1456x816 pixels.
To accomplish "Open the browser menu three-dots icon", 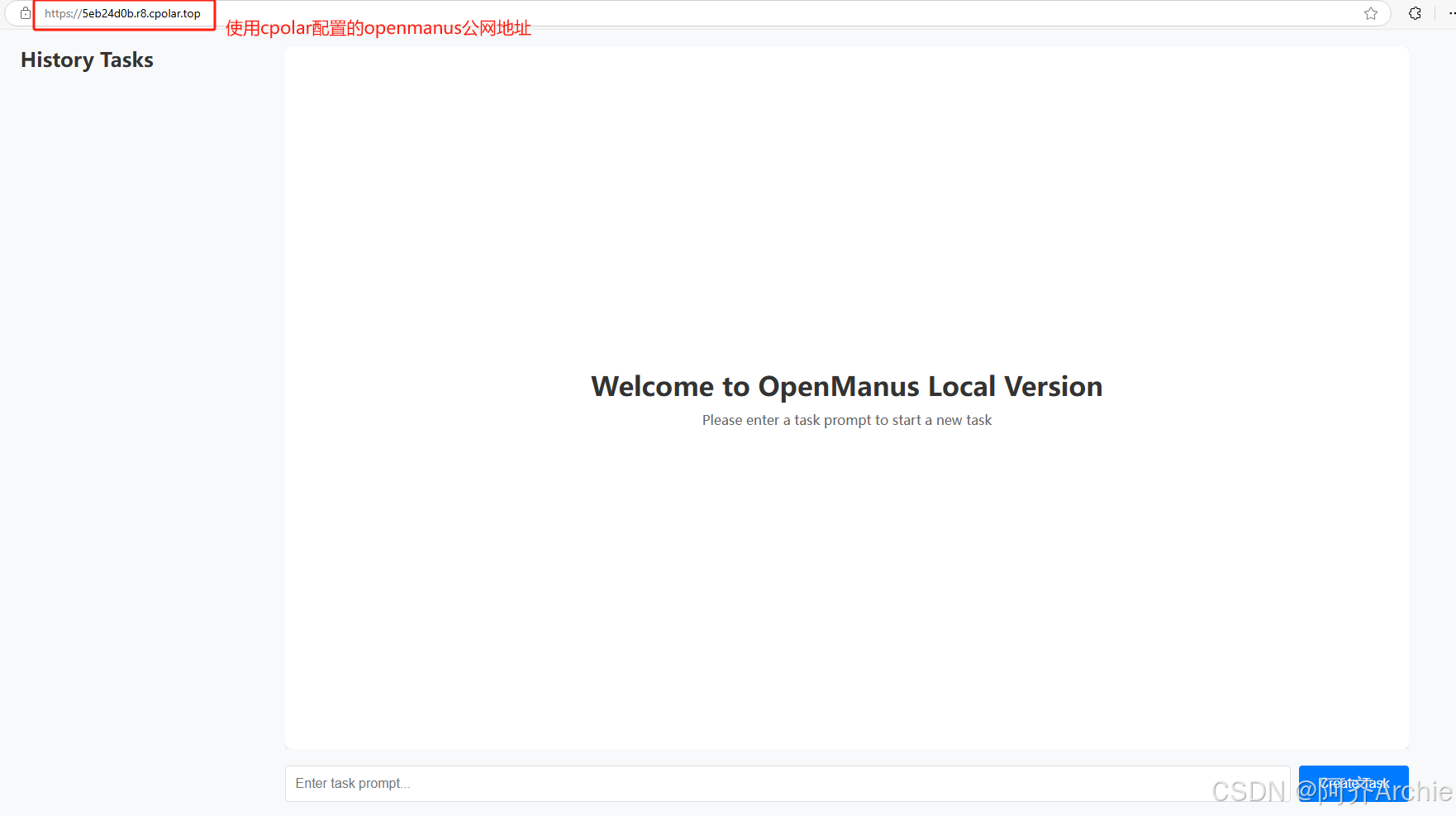I will (1451, 13).
